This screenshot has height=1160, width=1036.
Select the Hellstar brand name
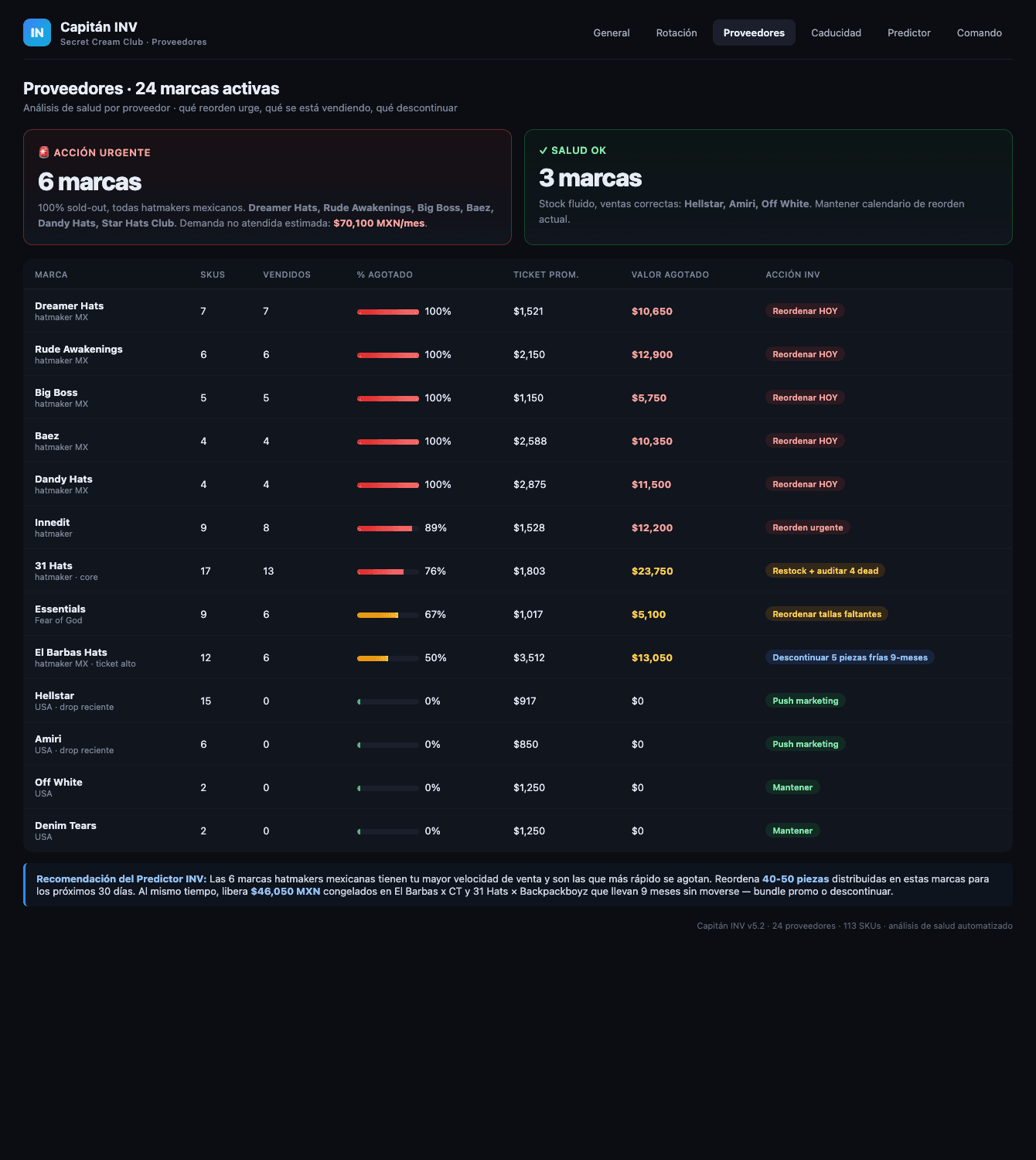[x=54, y=696]
